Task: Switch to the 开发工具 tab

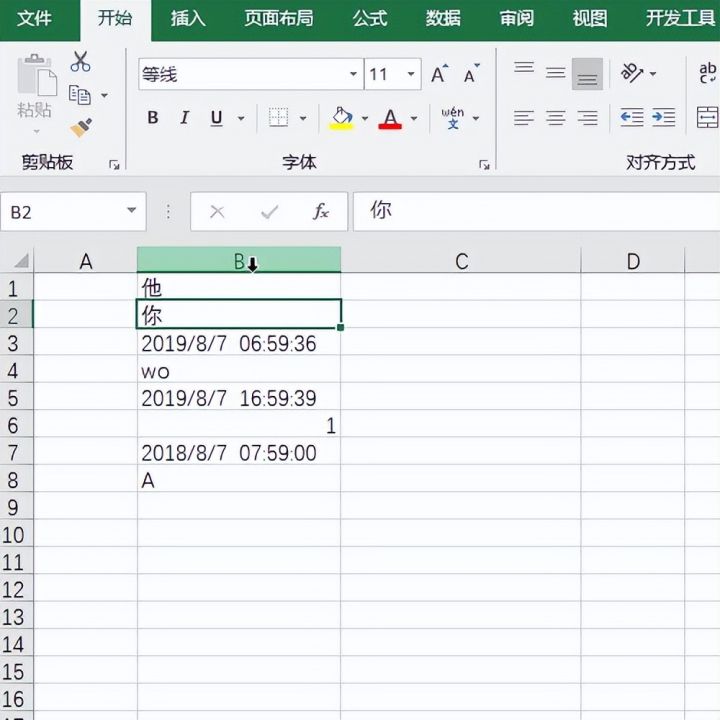Action: point(680,18)
